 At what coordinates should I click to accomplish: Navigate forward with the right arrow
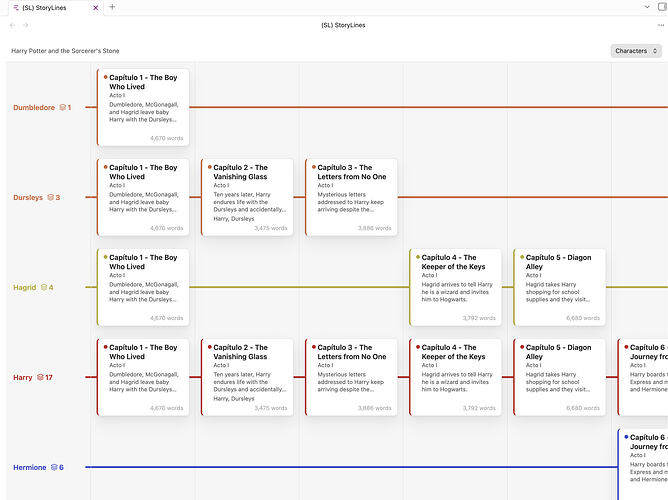pyautogui.click(x=26, y=25)
